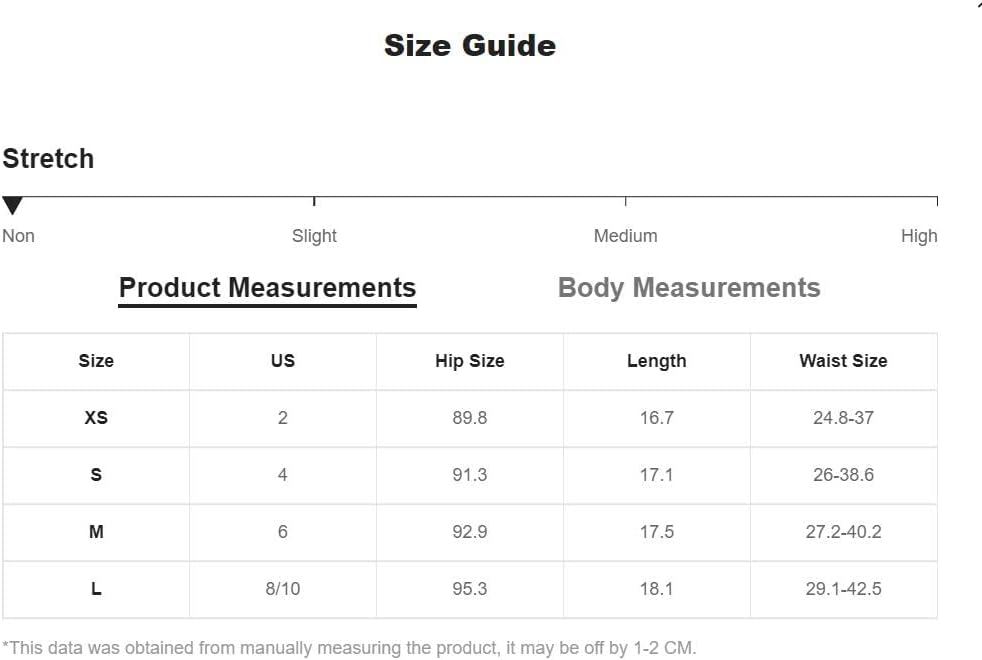The image size is (982, 660).
Task: Select the Product Measurements tab
Action: pos(267,288)
